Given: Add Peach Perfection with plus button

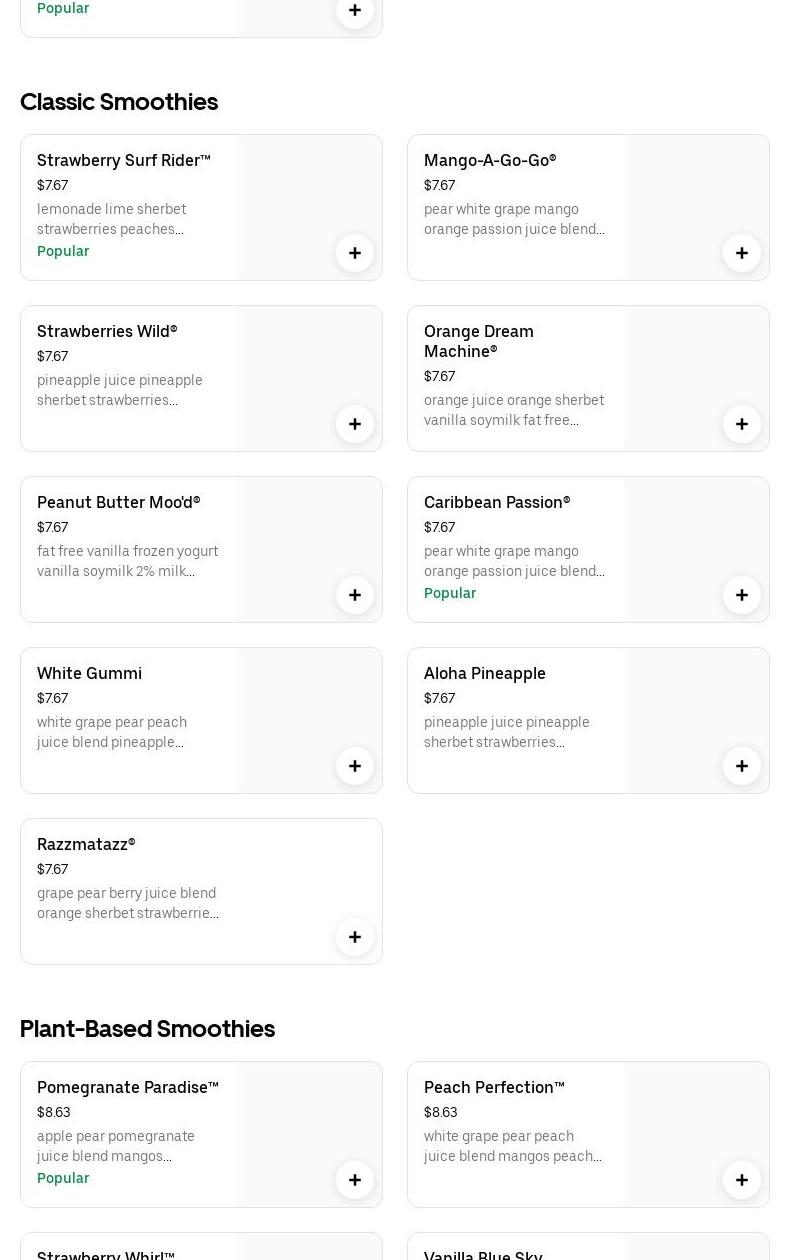Looking at the screenshot, I should coord(742,1180).
